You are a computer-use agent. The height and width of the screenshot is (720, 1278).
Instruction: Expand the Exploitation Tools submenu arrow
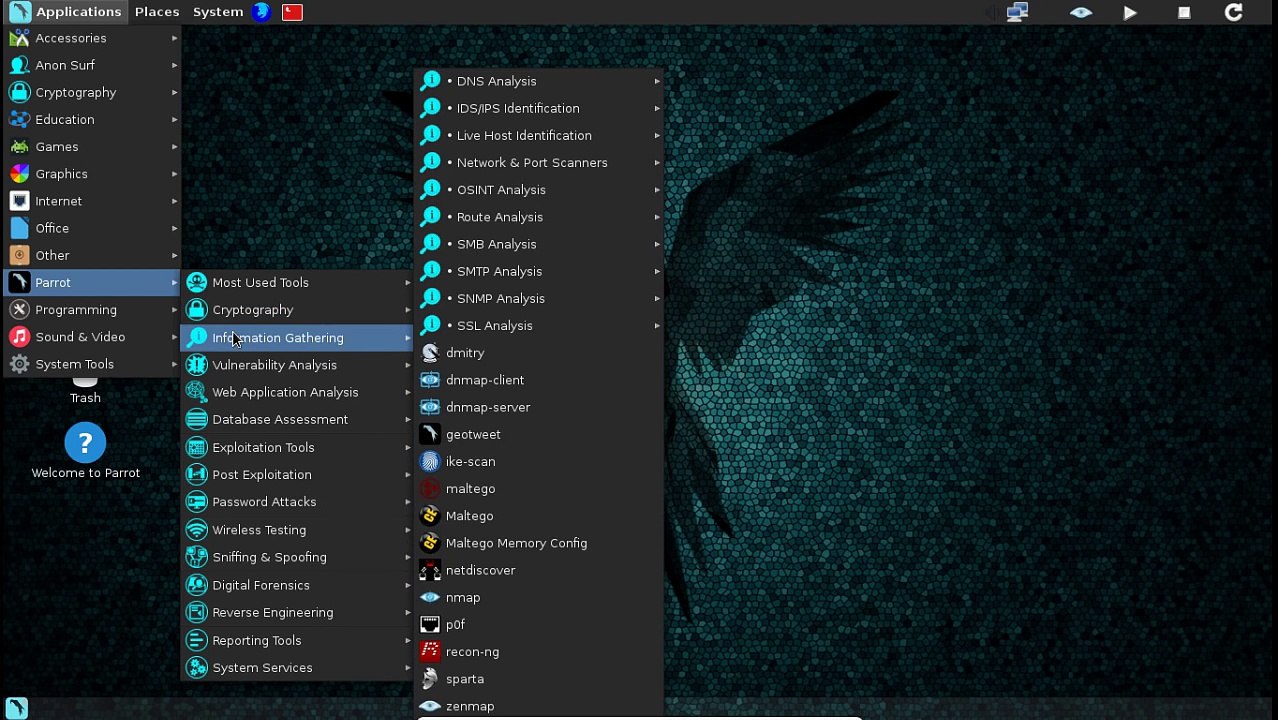coord(407,447)
